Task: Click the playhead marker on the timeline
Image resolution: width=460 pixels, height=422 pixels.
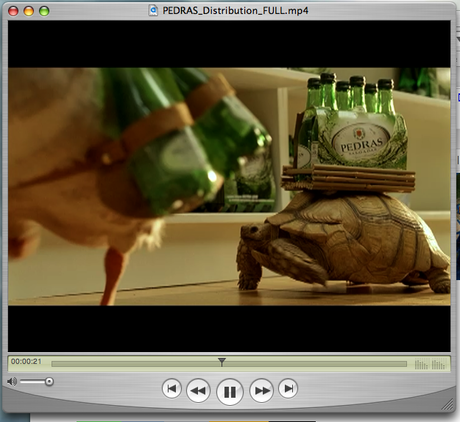Action: click(222, 362)
